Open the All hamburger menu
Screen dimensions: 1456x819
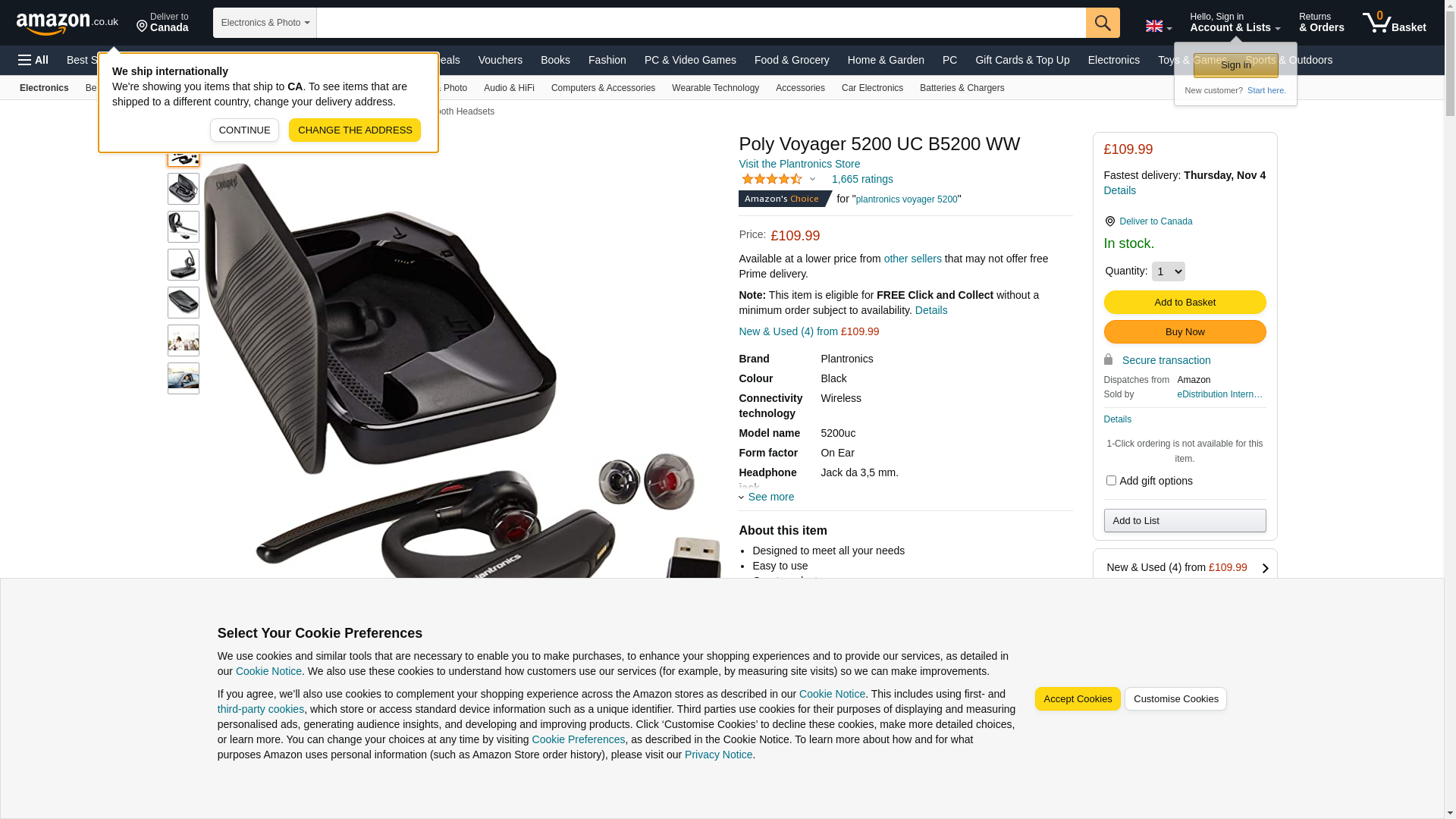click(x=33, y=60)
